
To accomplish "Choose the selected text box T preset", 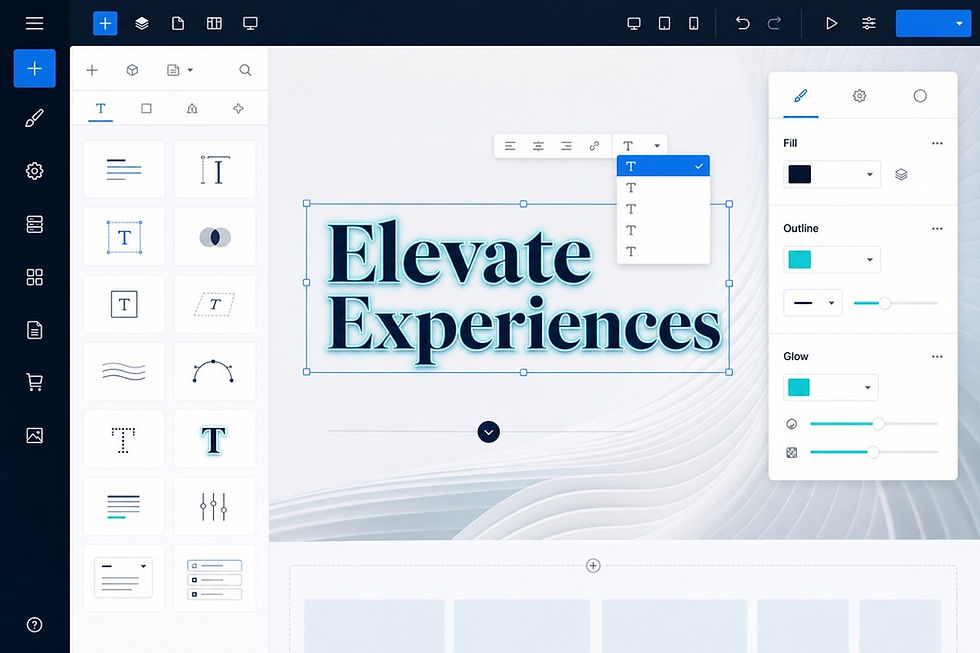I will [124, 237].
